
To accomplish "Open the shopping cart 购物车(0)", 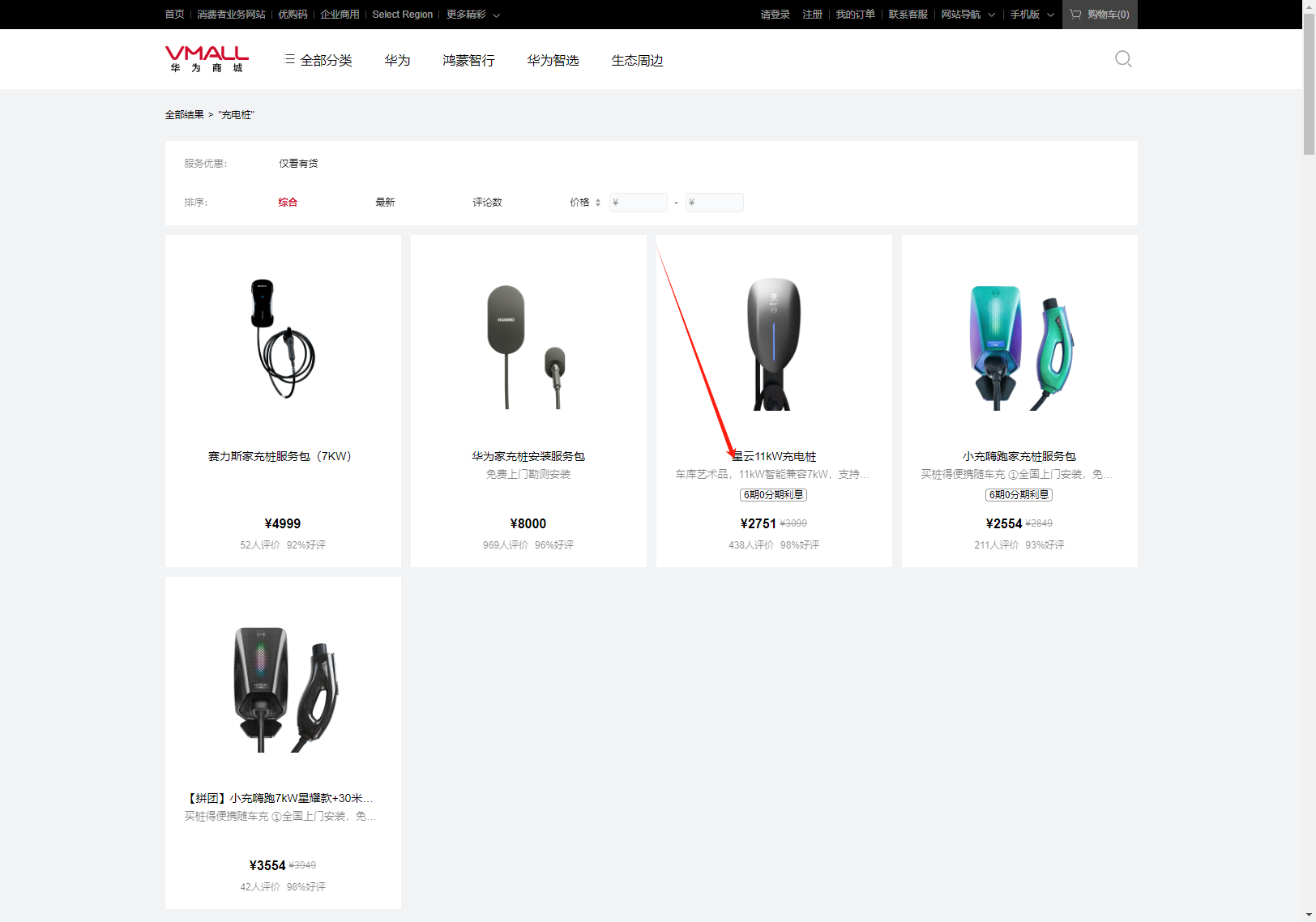I will pos(1100,15).
